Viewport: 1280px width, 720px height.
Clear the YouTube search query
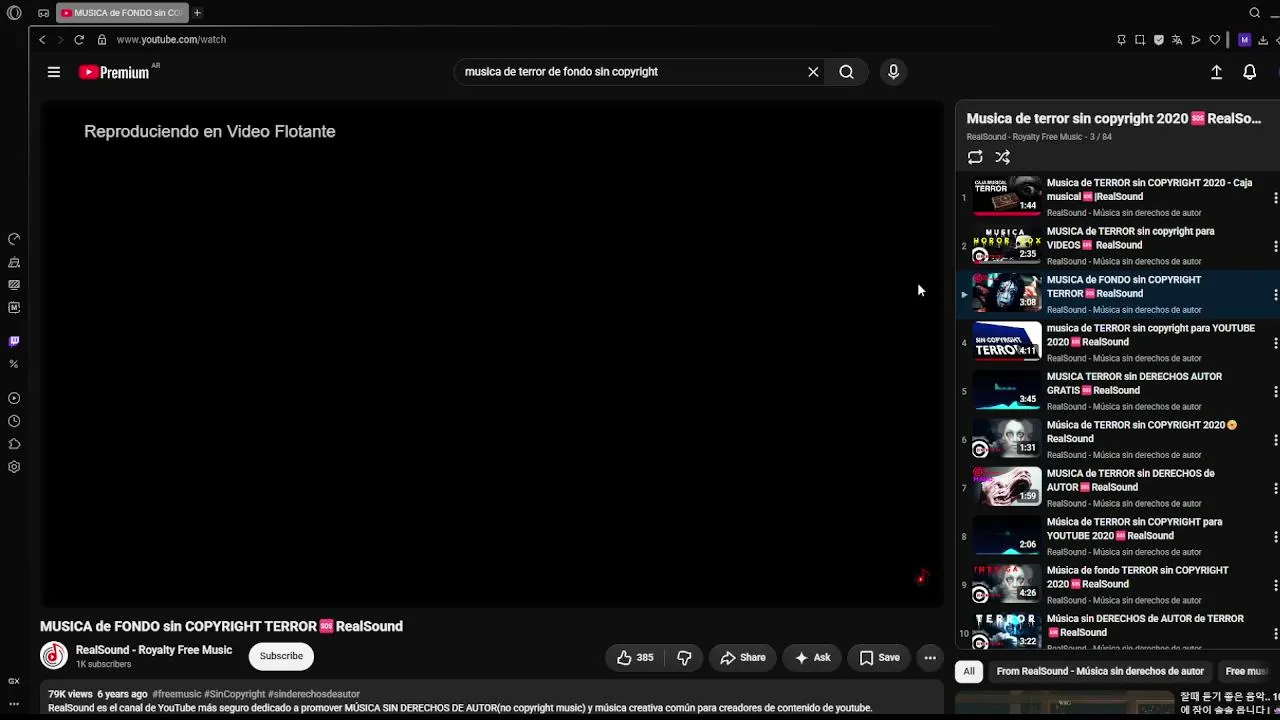[813, 72]
